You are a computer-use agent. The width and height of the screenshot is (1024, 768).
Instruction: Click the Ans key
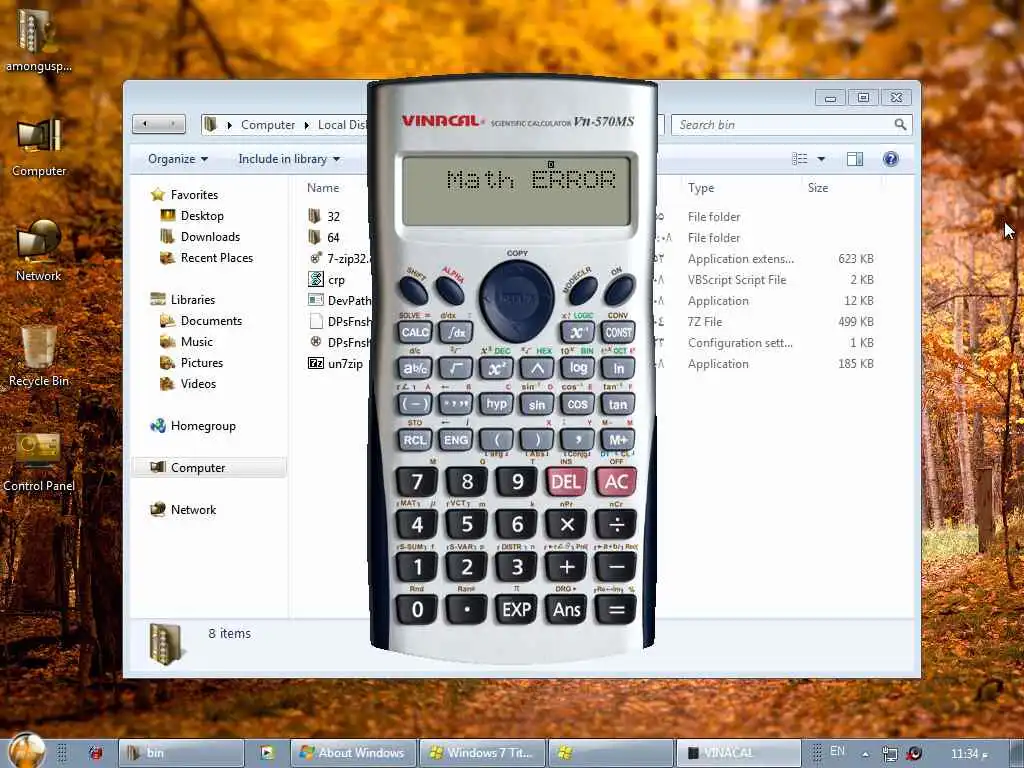[566, 609]
